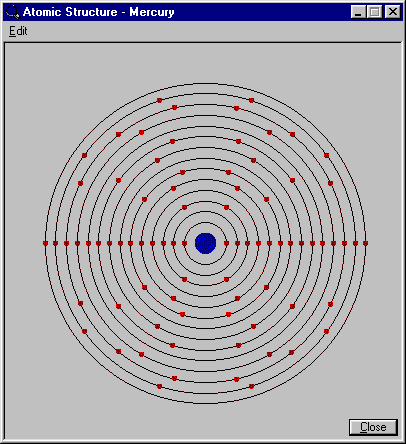Open the Edit menu

click(18, 31)
